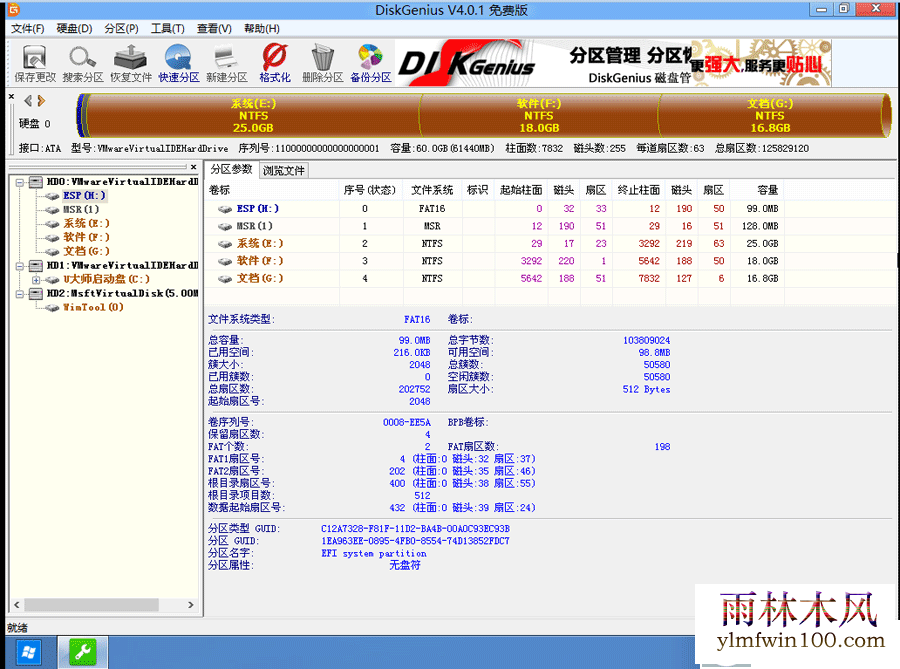900x669 pixels.
Task: Select ESP(H:) in the disk tree
Action: (84, 196)
